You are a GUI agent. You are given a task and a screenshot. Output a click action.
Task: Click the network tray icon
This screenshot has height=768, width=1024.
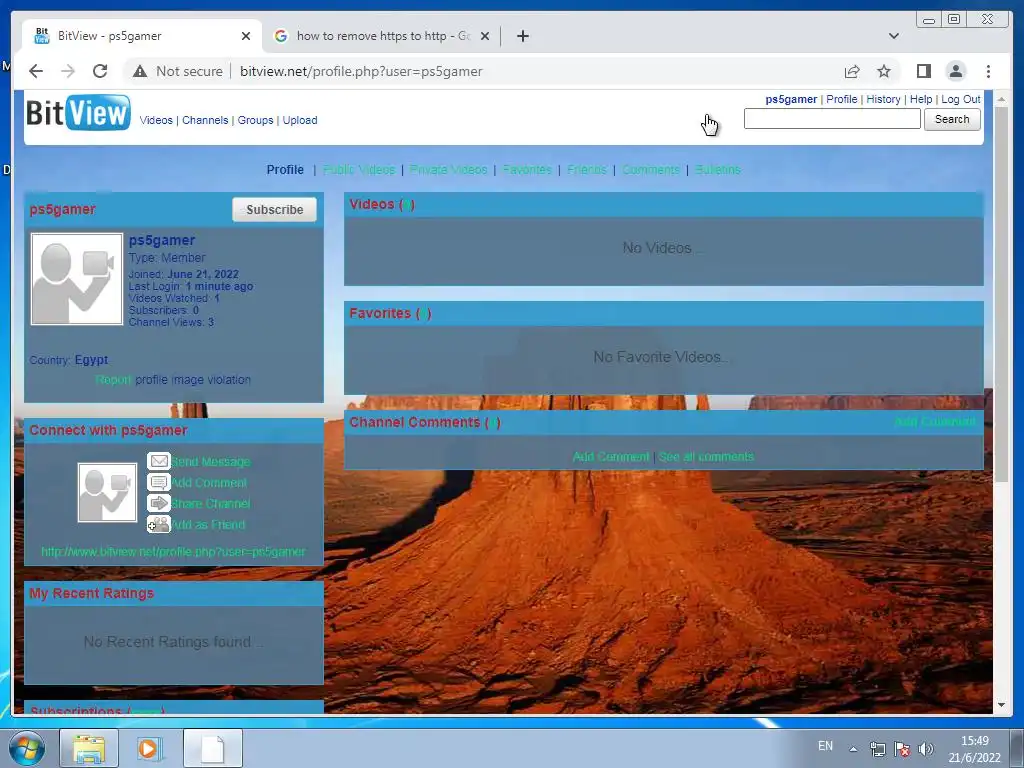[878, 749]
